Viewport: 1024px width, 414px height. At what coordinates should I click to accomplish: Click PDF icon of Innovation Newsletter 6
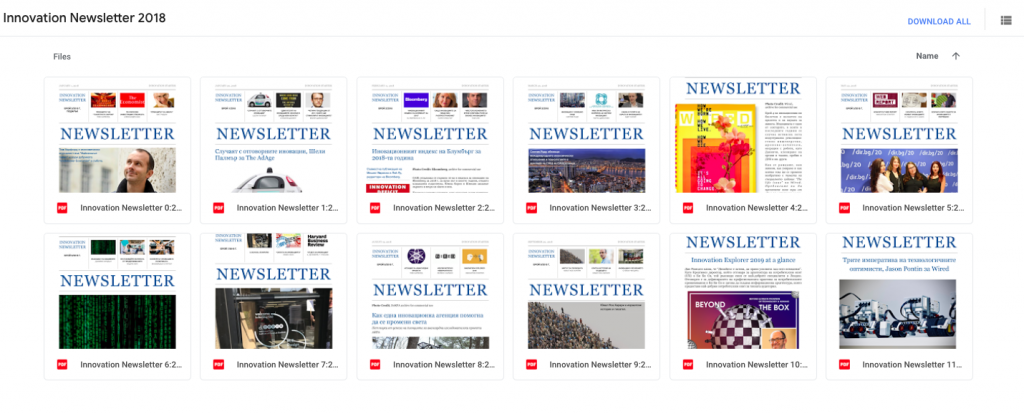[62, 364]
